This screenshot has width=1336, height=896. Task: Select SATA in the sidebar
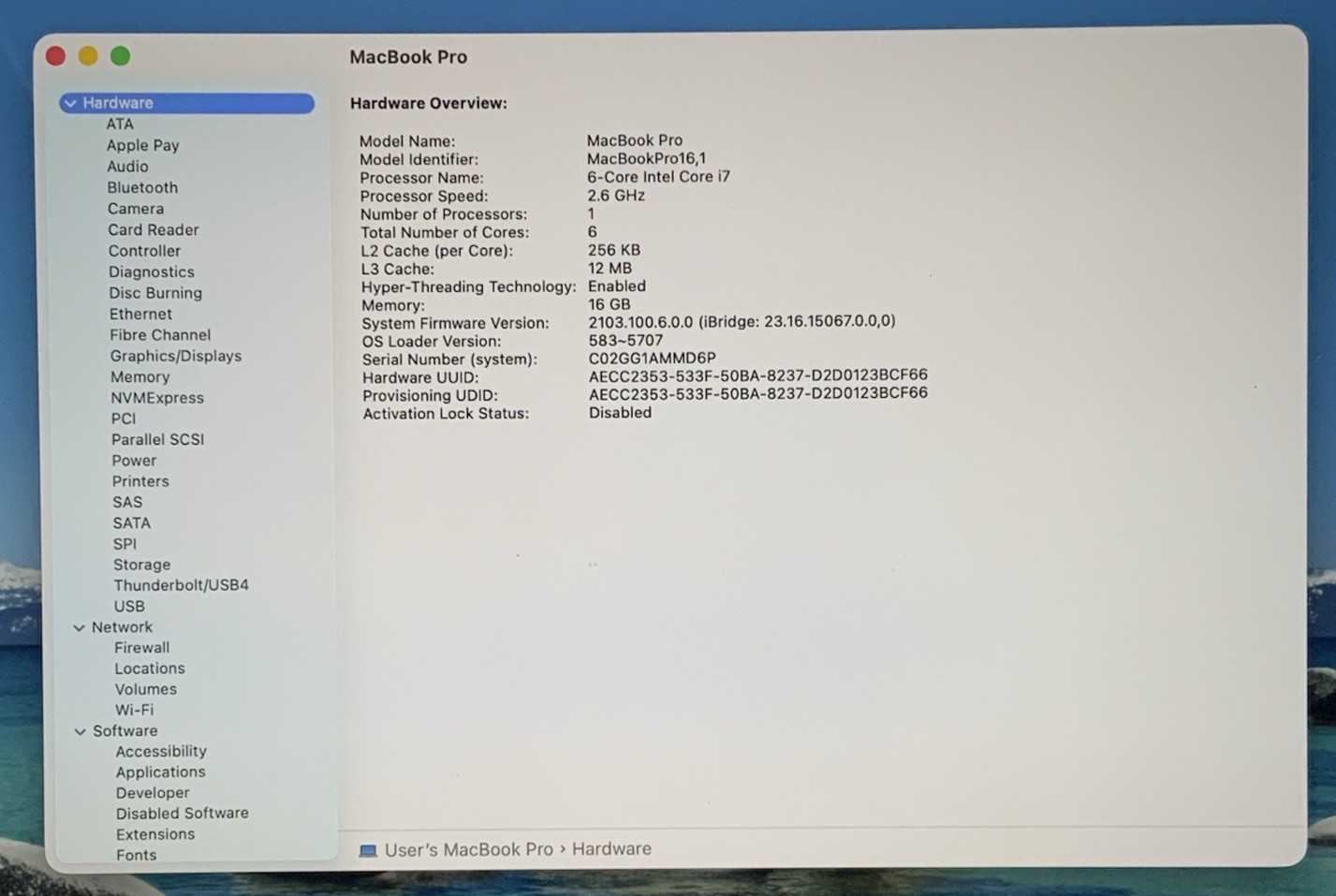(x=132, y=522)
